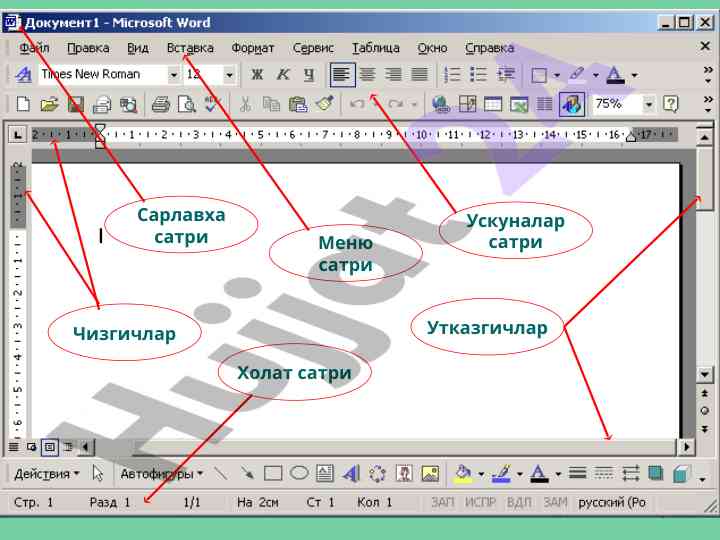Center align the text
The height and width of the screenshot is (540, 720).
[x=367, y=74]
